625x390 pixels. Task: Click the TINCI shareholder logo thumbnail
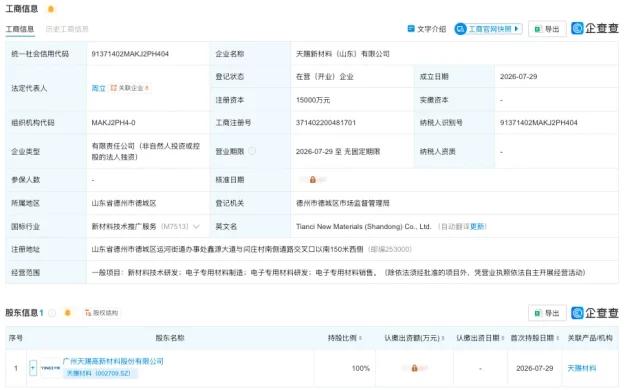(x=50, y=368)
